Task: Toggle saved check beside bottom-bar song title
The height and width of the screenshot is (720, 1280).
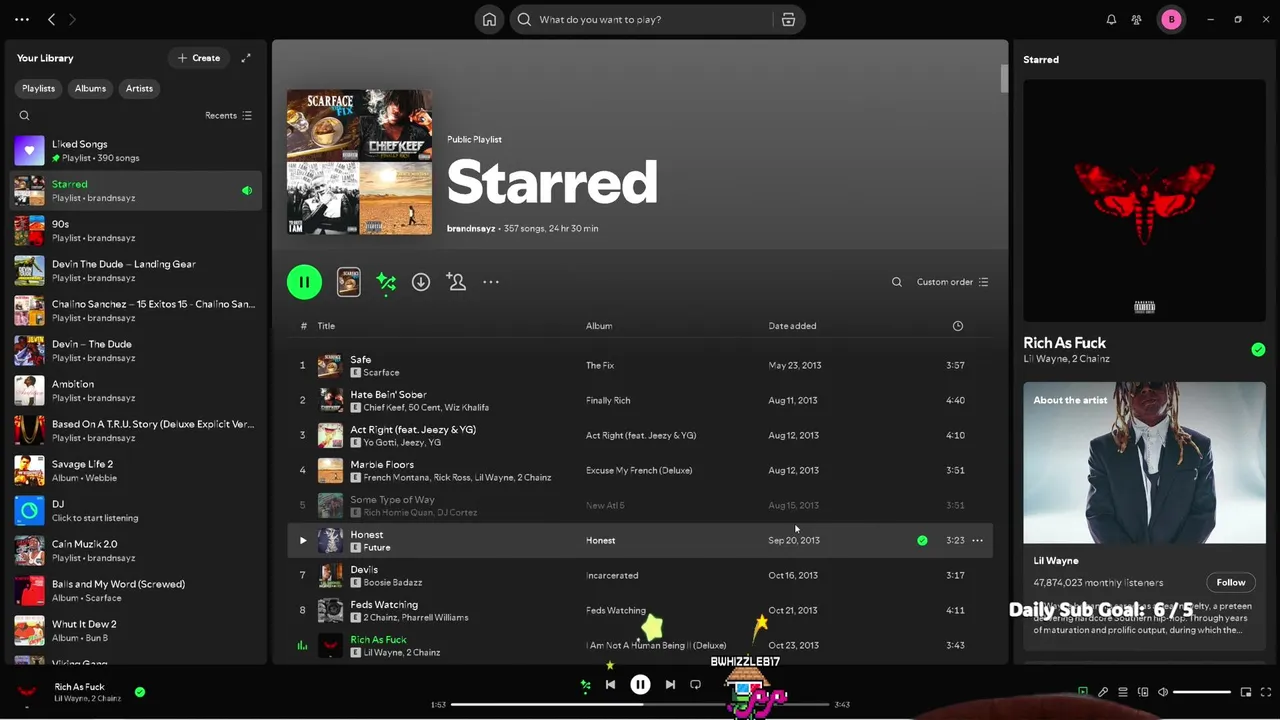Action: coord(140,691)
